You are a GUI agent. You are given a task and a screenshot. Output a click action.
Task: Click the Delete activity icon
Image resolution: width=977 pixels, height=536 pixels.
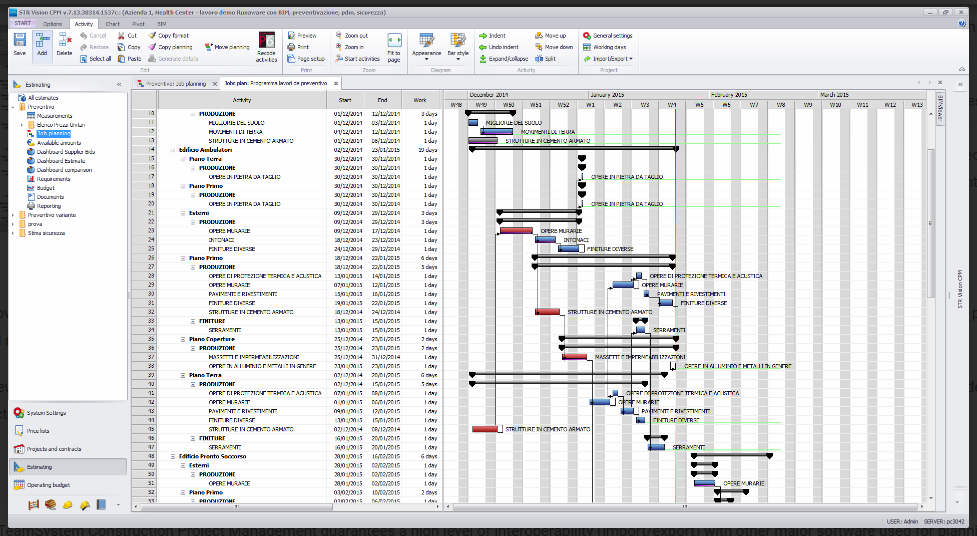(64, 43)
